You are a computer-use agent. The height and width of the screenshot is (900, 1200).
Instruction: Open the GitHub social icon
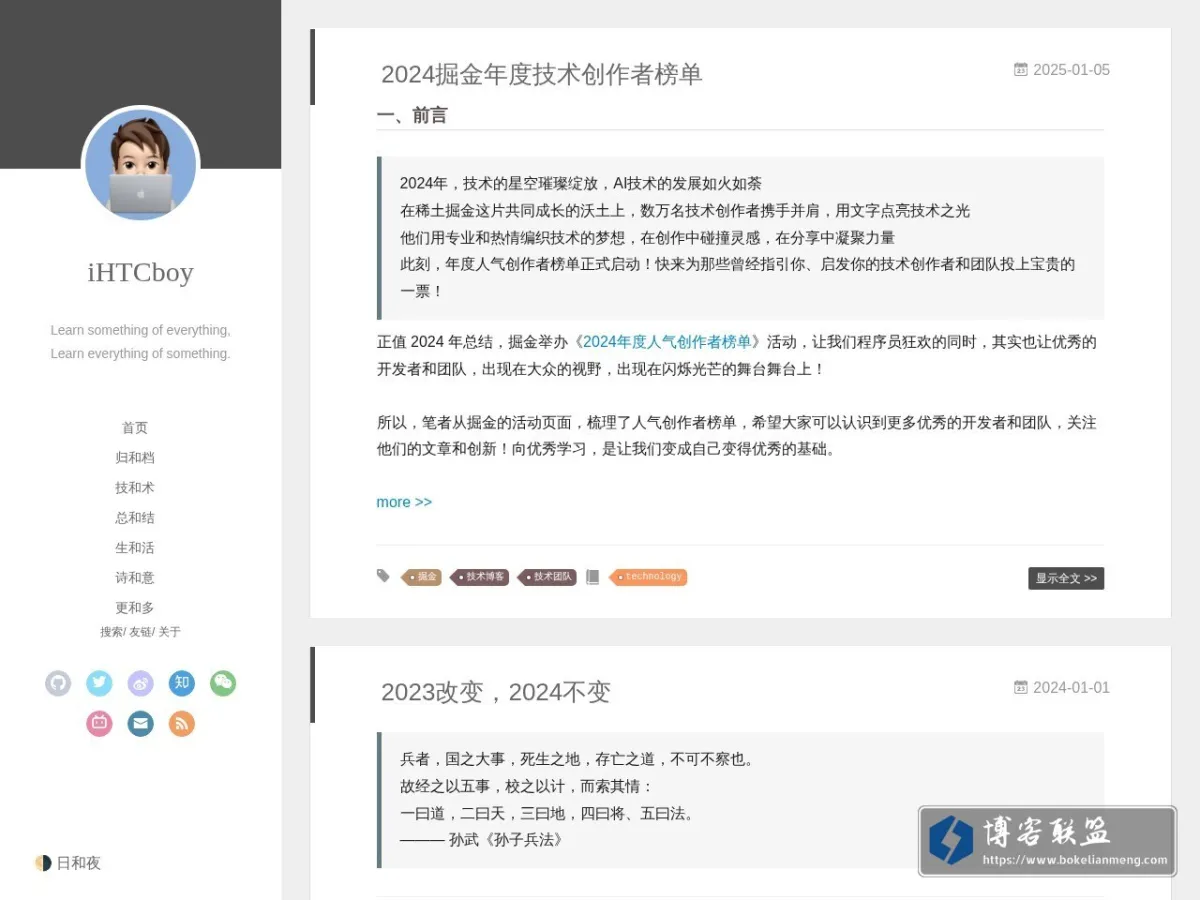[x=58, y=683]
